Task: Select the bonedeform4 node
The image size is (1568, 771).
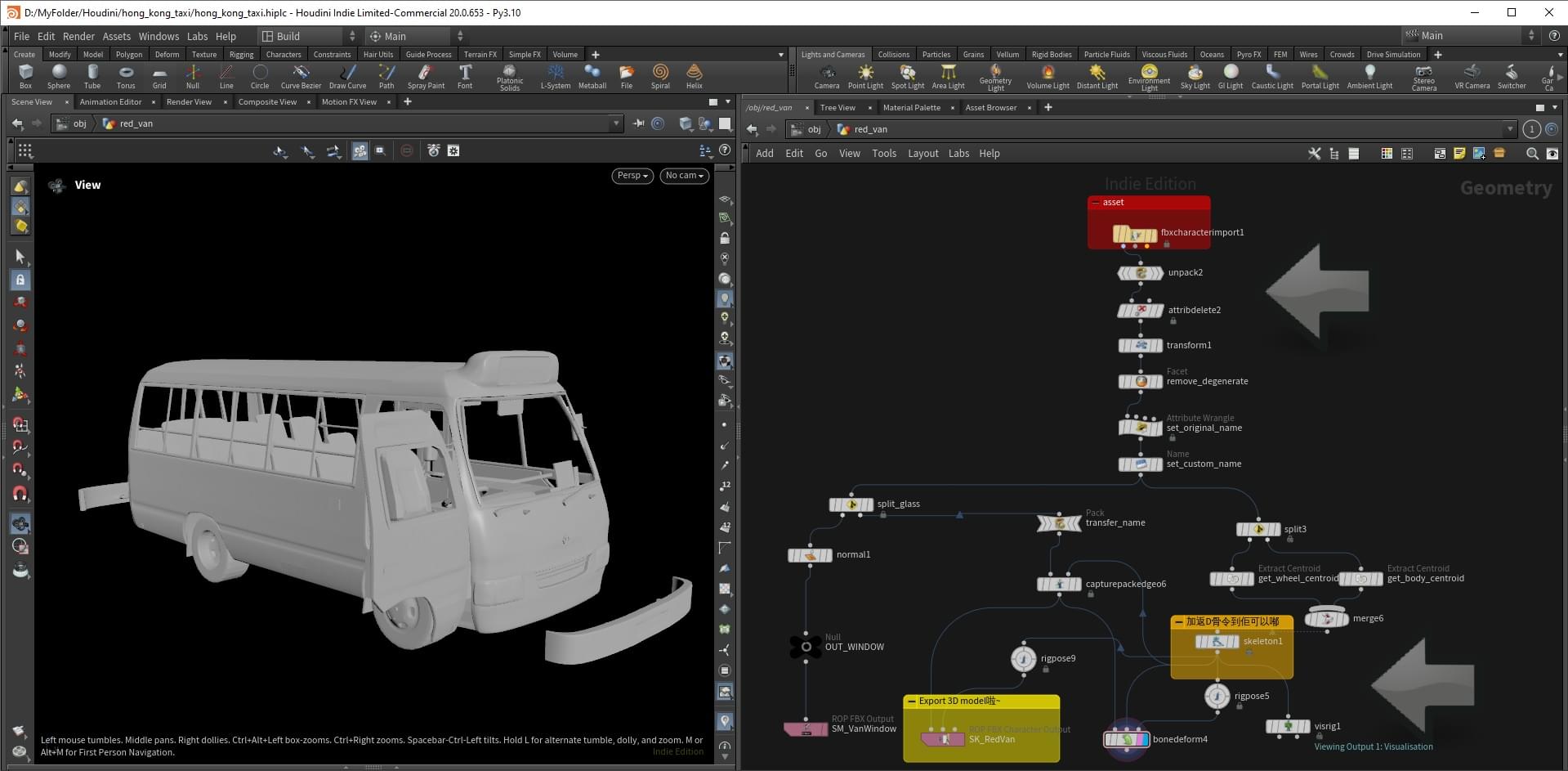Action: click(1127, 740)
